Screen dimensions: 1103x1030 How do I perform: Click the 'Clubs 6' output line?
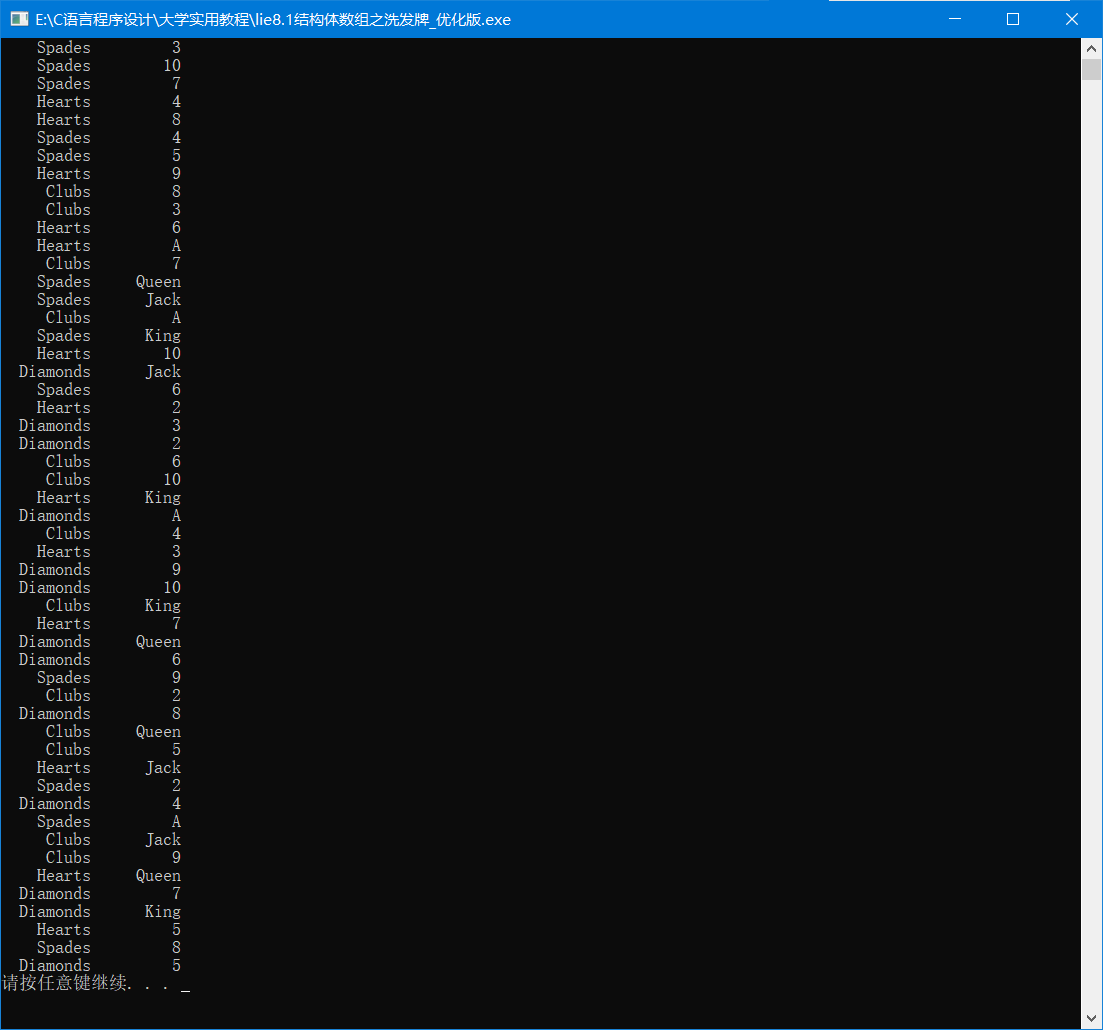(113, 462)
